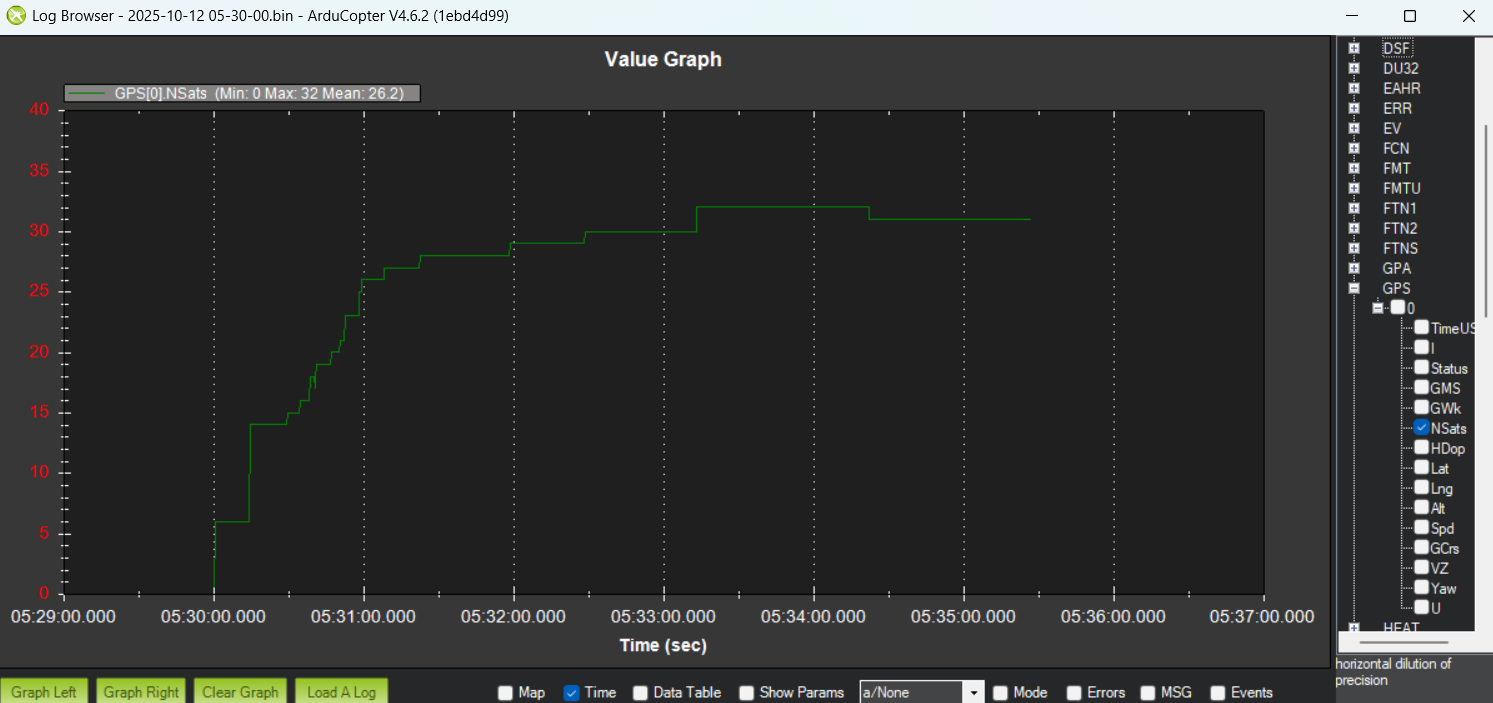Open the a/None dropdown

click(x=971, y=691)
